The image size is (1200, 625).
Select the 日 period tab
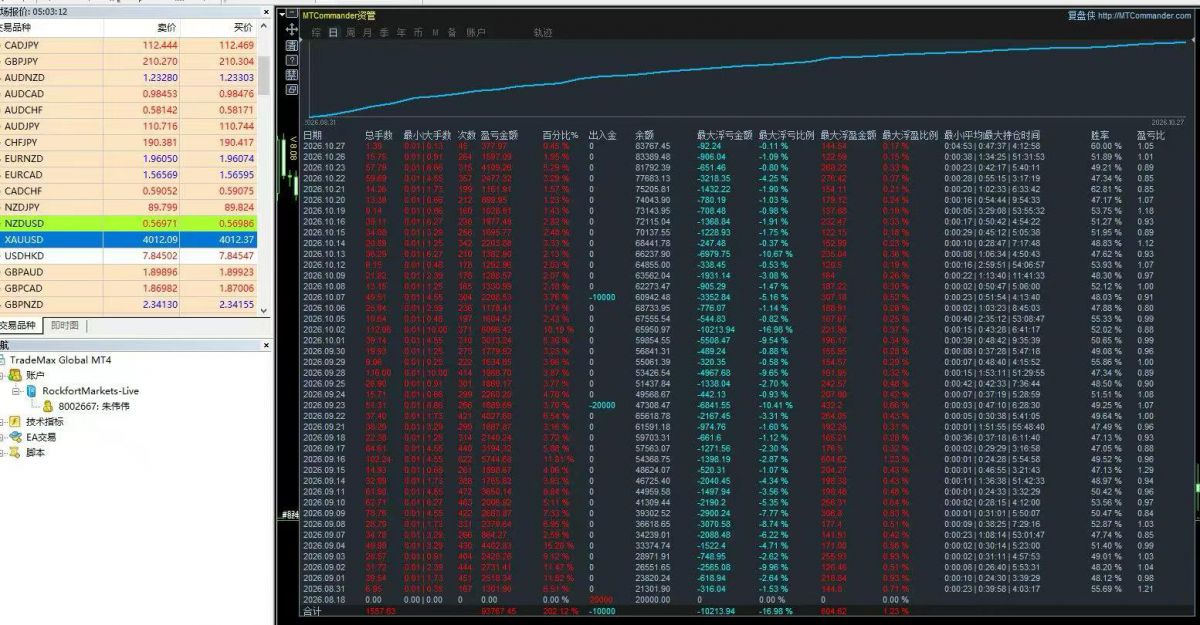[332, 33]
